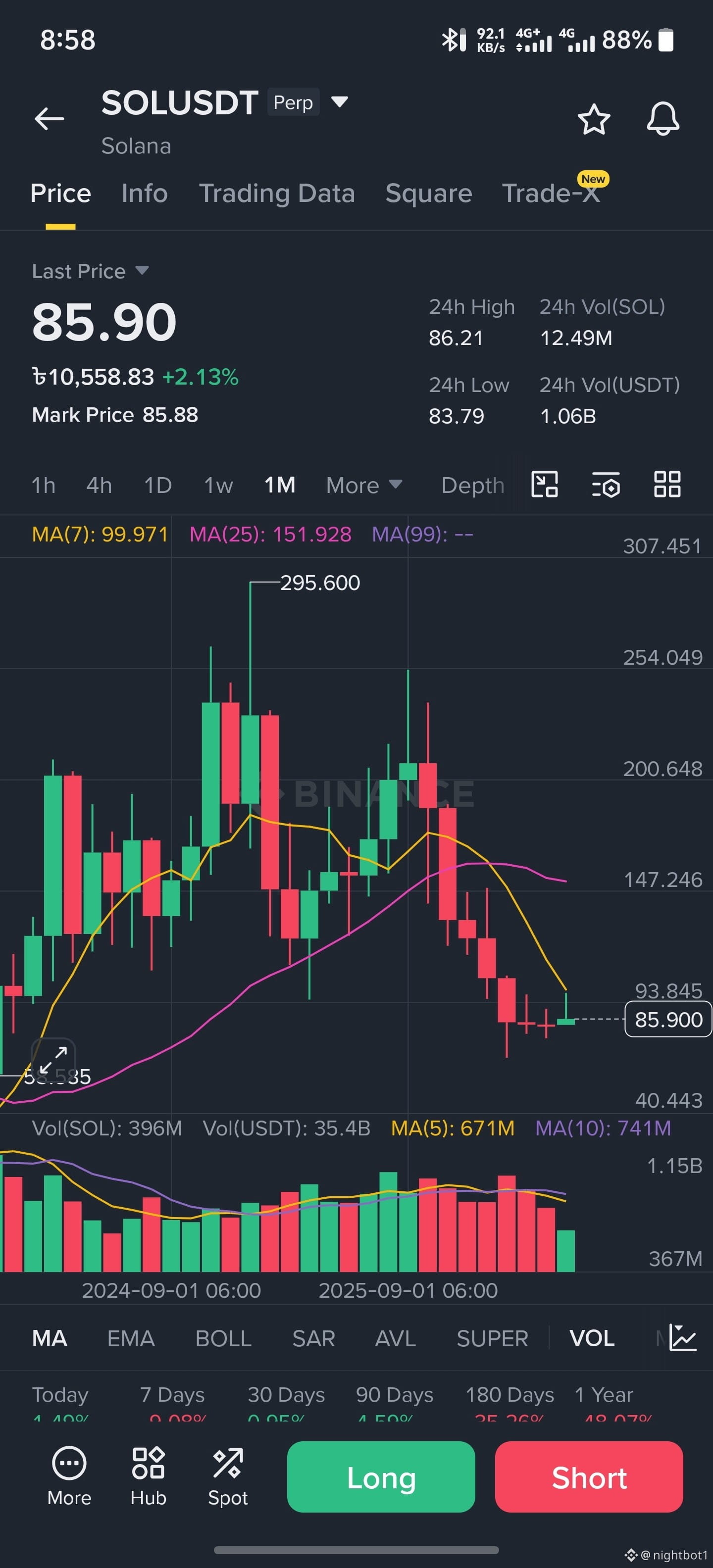Open indicator chart-line icon
Image resolution: width=713 pixels, height=1568 pixels.
683,1338
